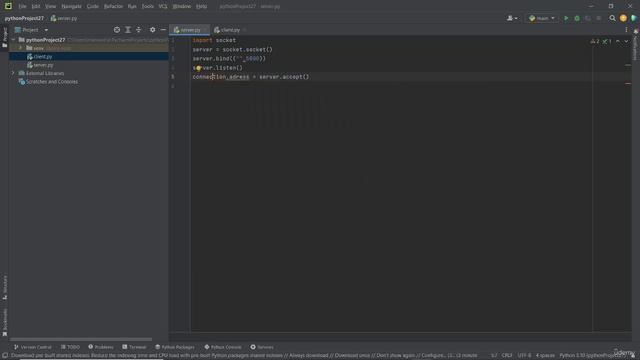The image size is (640, 360).
Task: Click the UTF-8 encoding status
Action: click(x=524, y=356)
